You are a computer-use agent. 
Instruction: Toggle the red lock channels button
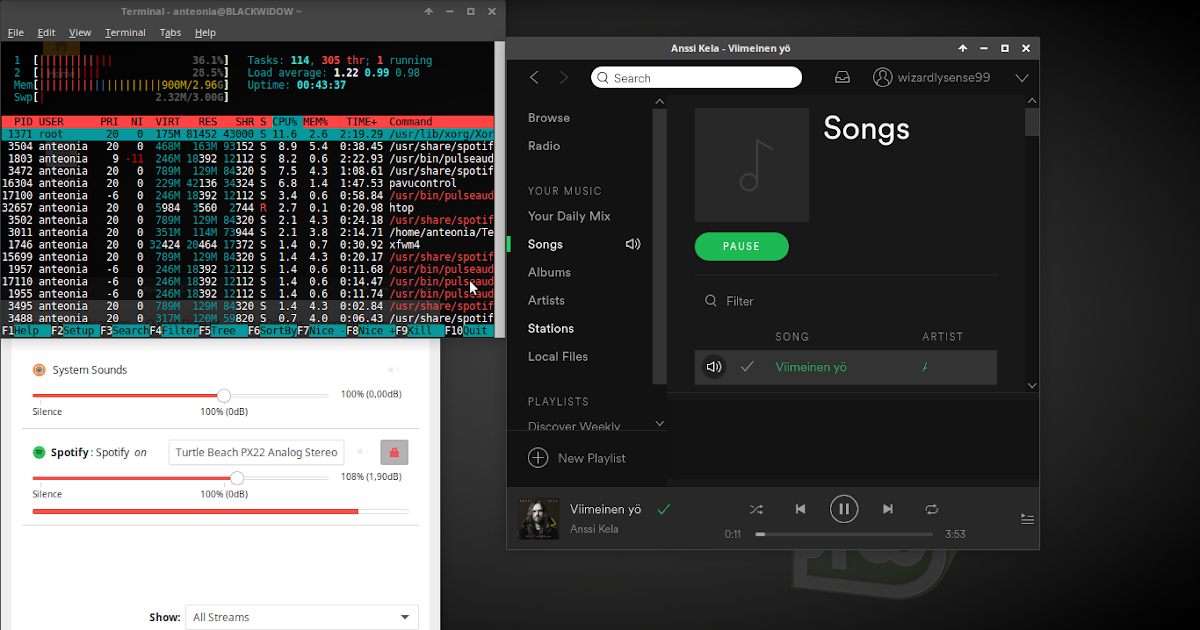click(394, 452)
